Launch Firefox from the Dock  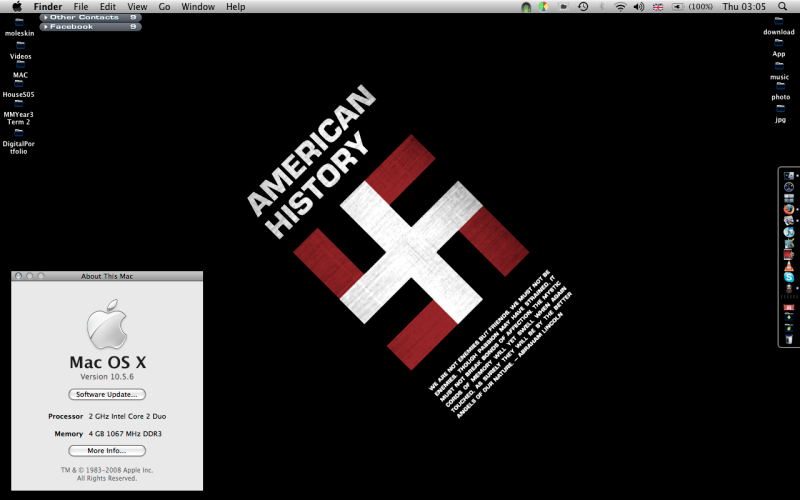pos(789,209)
